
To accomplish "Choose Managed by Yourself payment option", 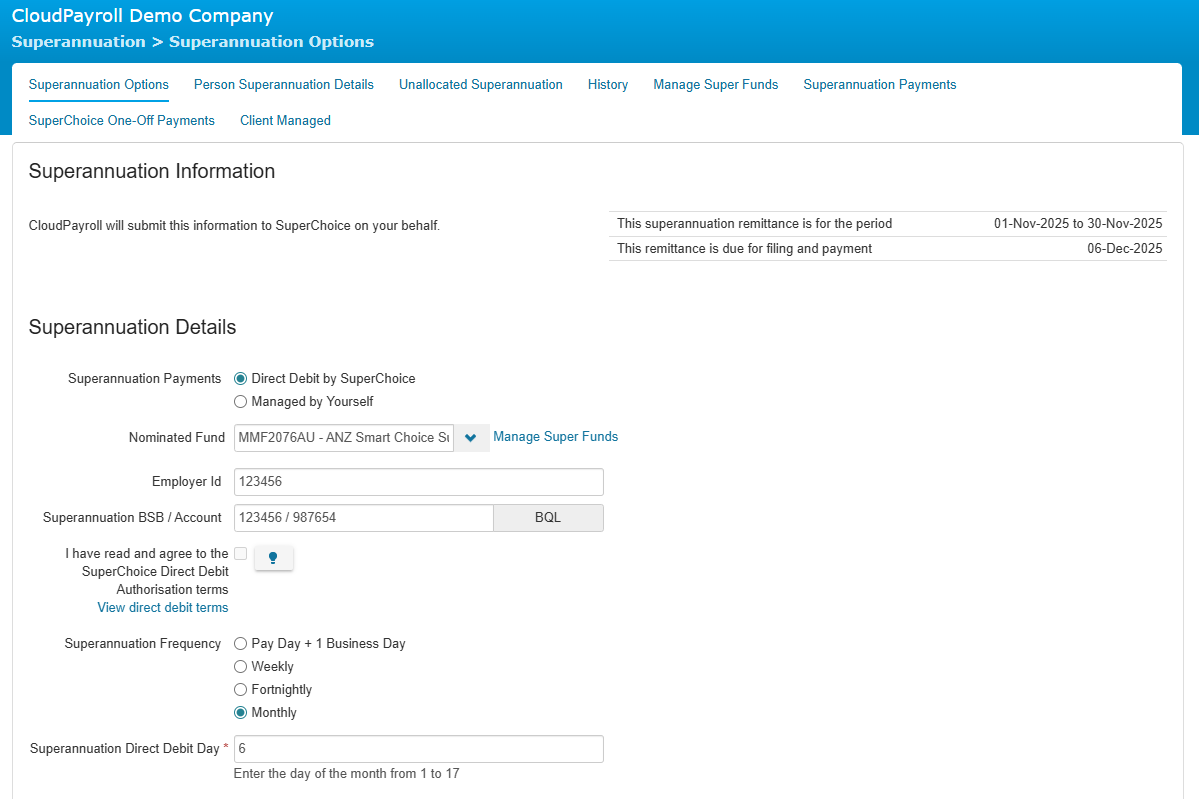I will point(240,402).
